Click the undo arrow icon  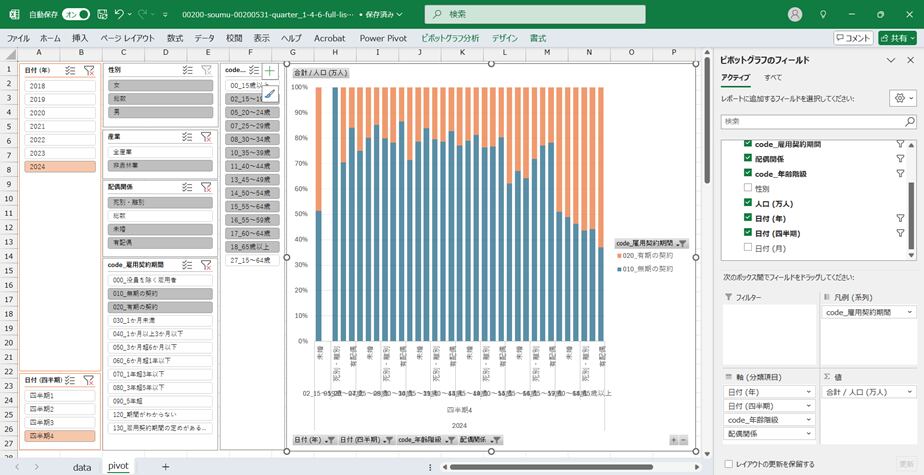pos(120,14)
